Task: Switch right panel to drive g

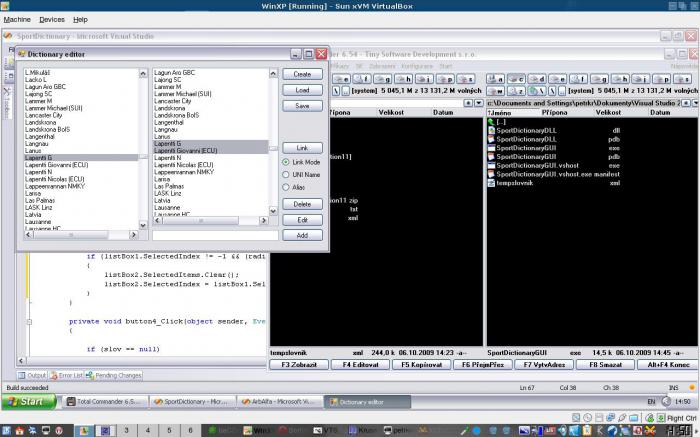Action: [599, 79]
